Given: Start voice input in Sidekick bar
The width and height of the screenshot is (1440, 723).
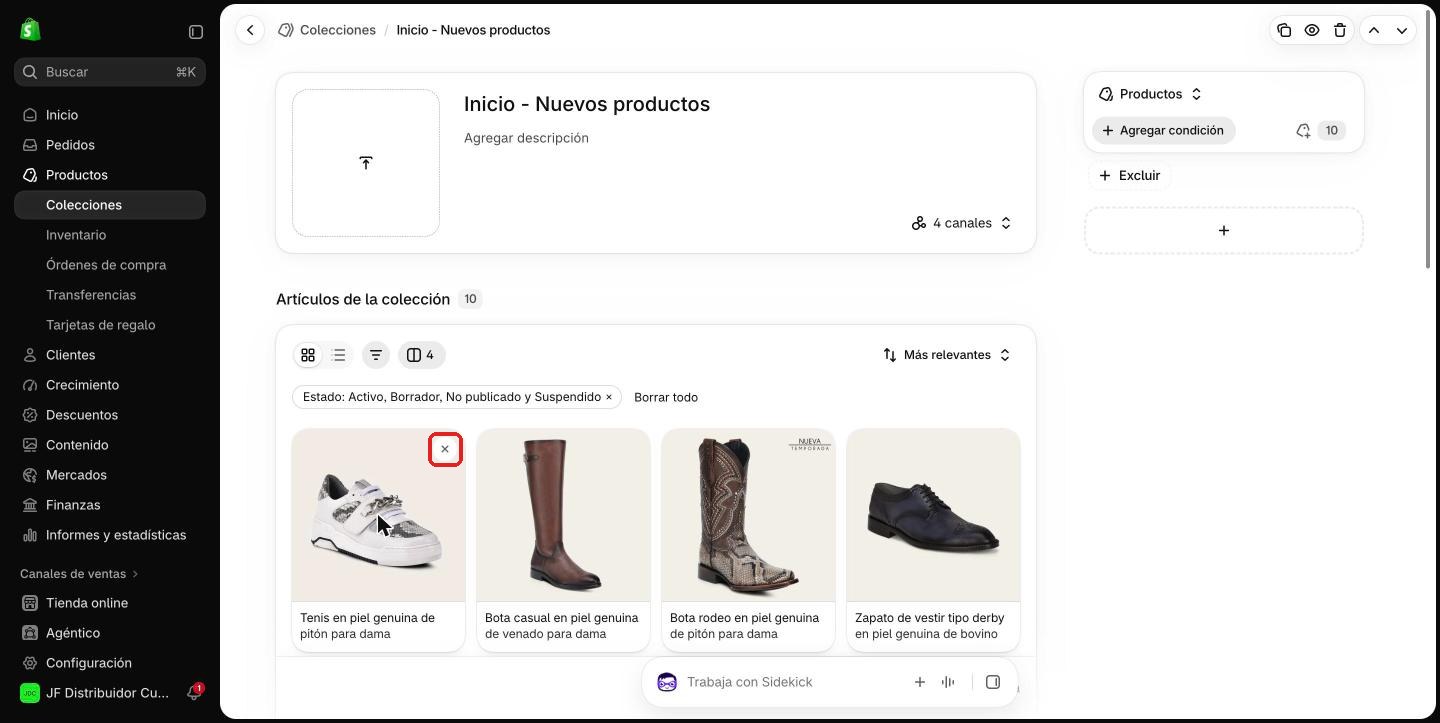Looking at the screenshot, I should [x=948, y=682].
